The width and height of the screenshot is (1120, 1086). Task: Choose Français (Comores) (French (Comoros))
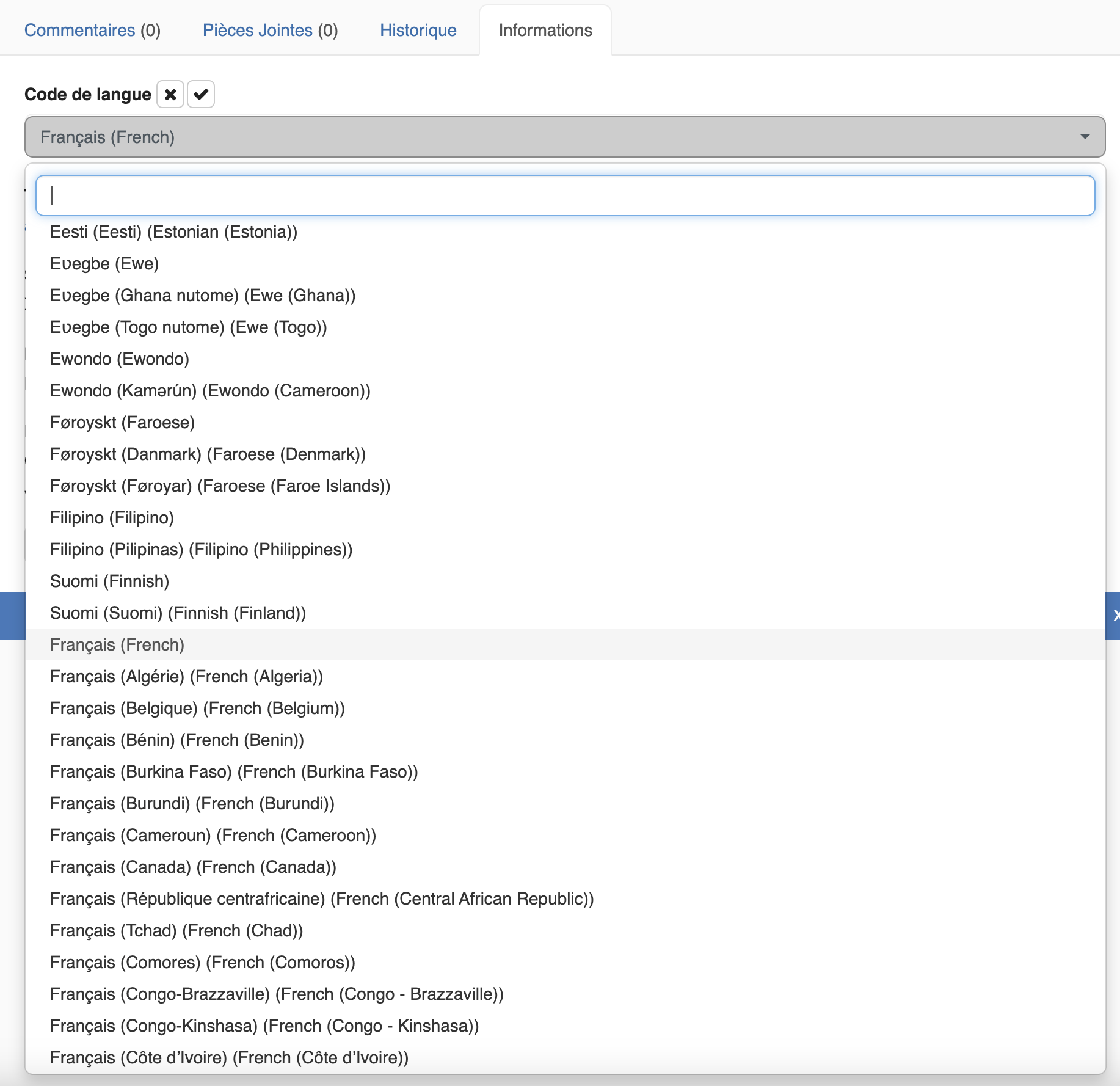tap(565, 963)
